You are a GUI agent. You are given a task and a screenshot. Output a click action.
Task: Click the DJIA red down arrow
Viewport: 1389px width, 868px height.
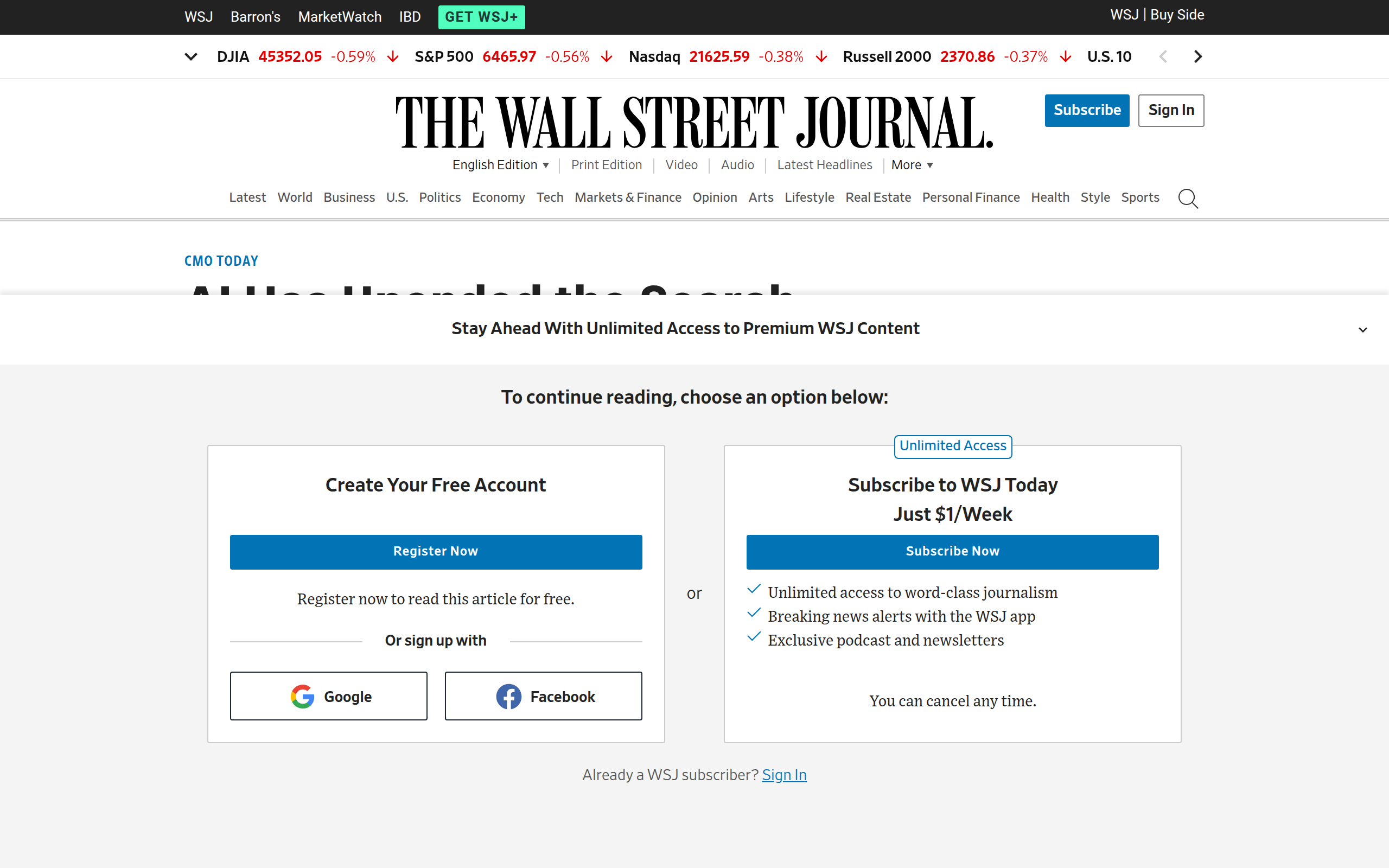click(x=393, y=57)
